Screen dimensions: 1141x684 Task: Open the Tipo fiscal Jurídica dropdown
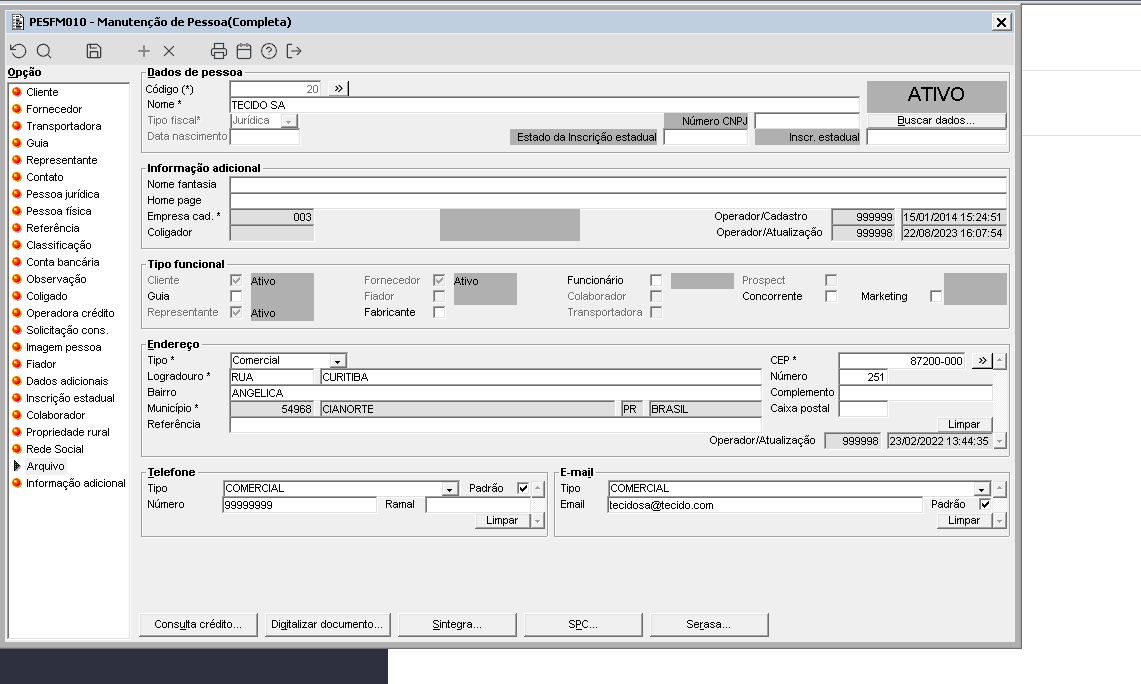pyautogui.click(x=289, y=122)
